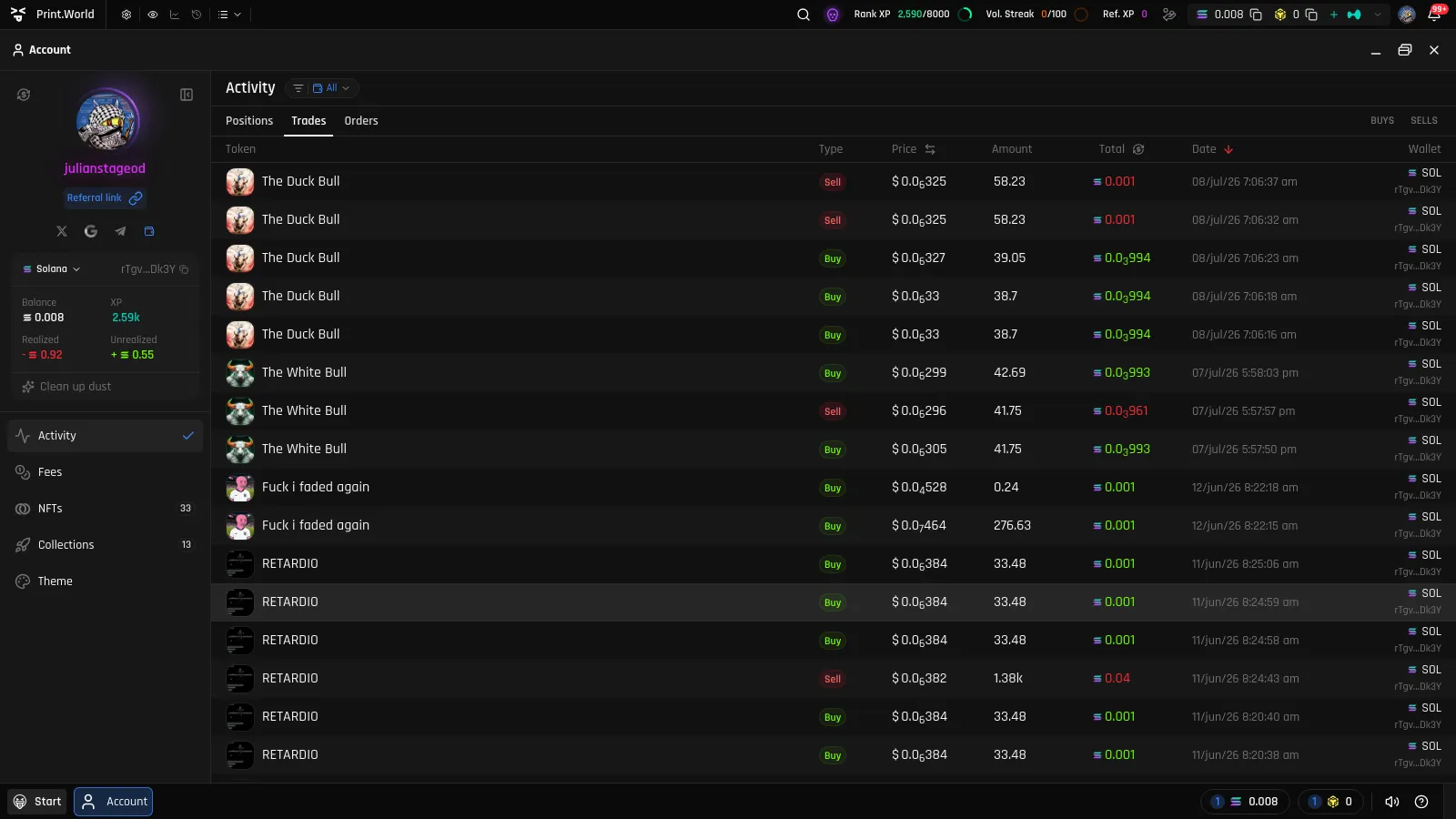The width and height of the screenshot is (1456, 819).
Task: Click the Start button in bottom bar
Action: coord(37,802)
